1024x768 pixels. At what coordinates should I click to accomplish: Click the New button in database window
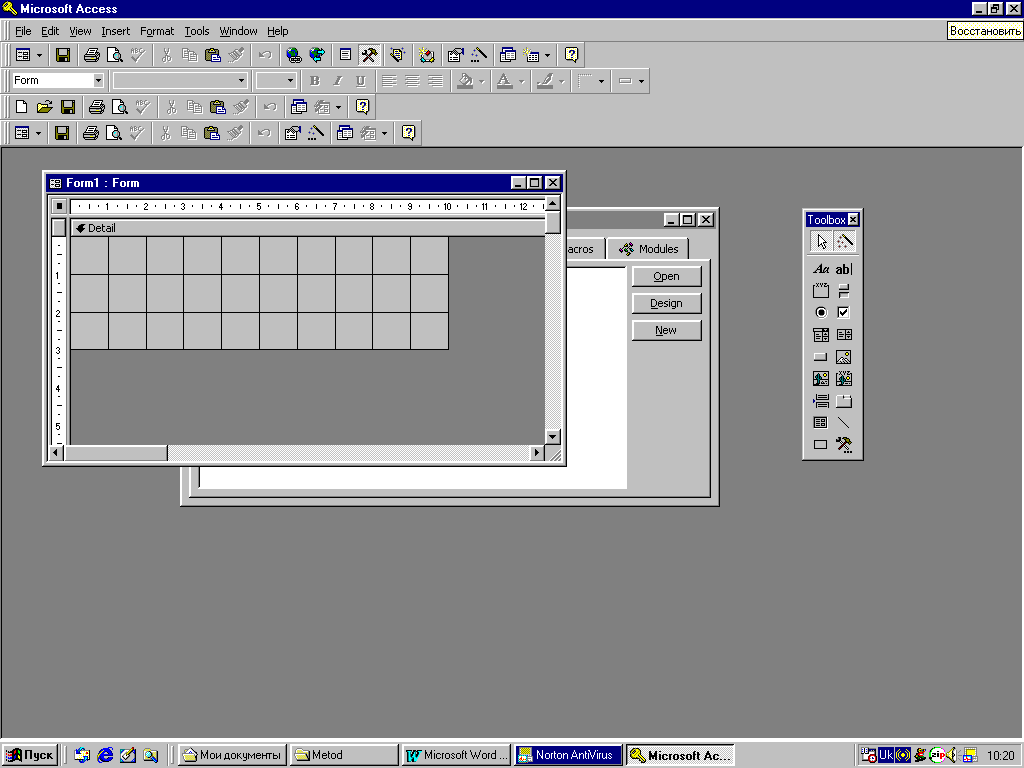667,330
